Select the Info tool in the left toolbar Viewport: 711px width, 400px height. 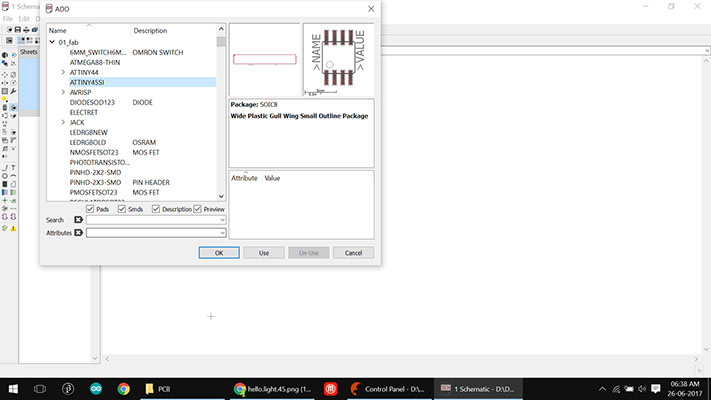(5, 55)
